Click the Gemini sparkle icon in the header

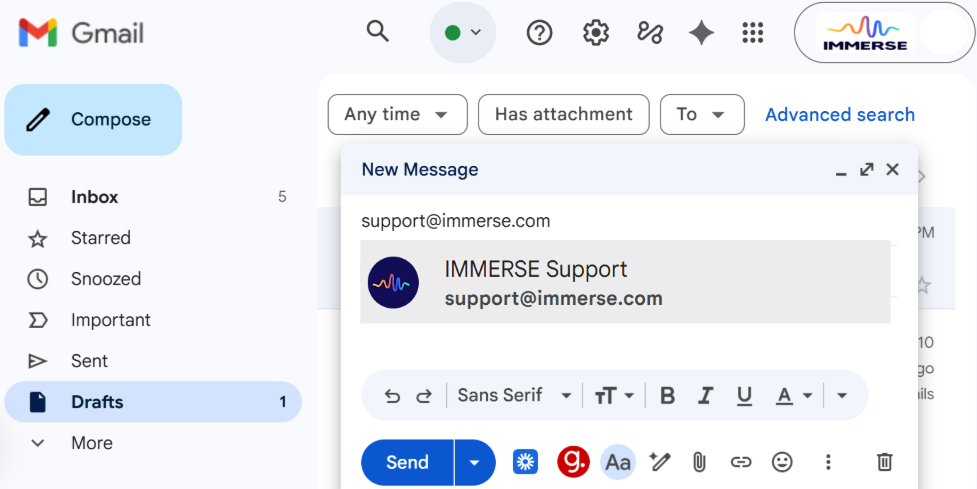701,33
